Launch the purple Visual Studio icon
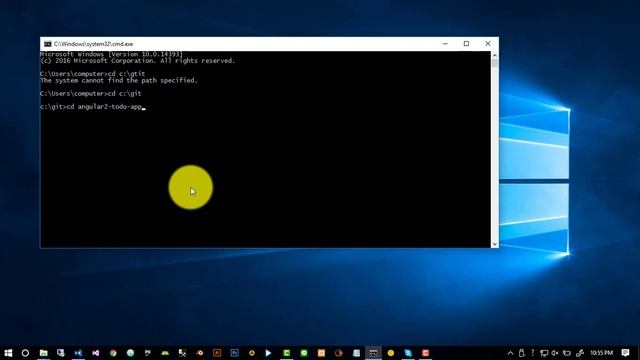The height and width of the screenshot is (360, 640). coord(96,353)
